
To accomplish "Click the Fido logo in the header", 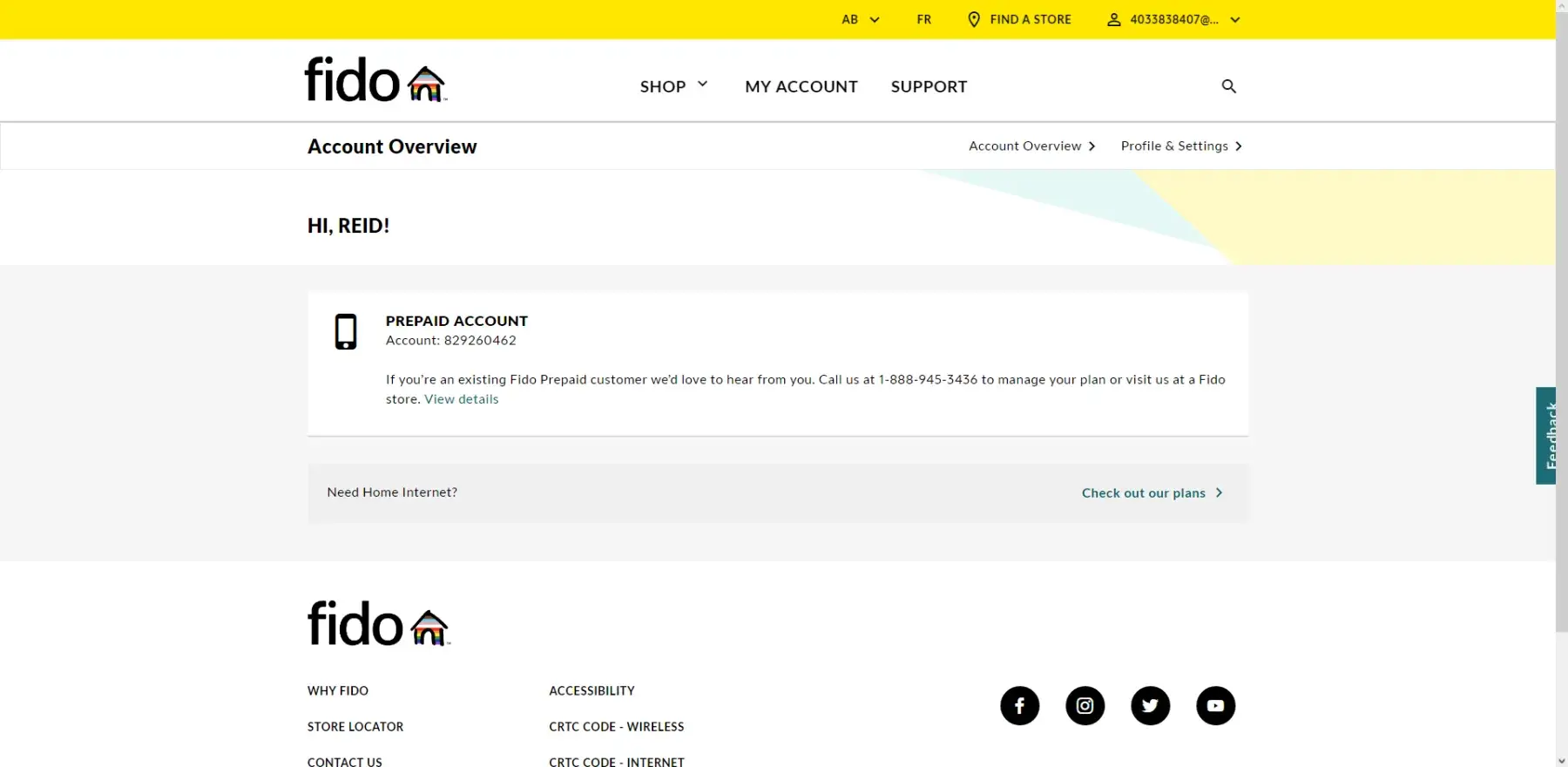I will (x=375, y=79).
